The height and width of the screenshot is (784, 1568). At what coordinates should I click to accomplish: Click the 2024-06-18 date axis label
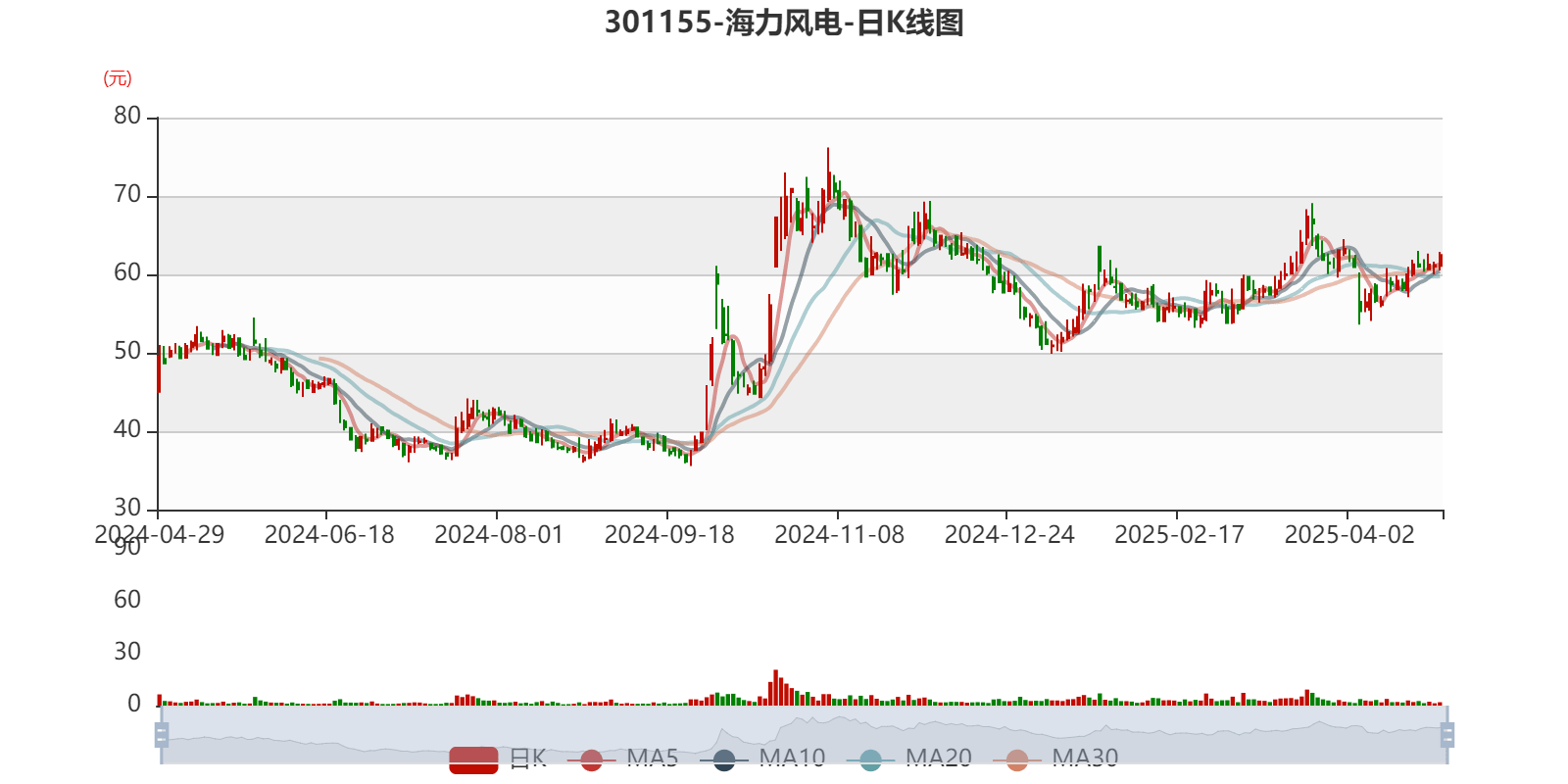click(328, 535)
